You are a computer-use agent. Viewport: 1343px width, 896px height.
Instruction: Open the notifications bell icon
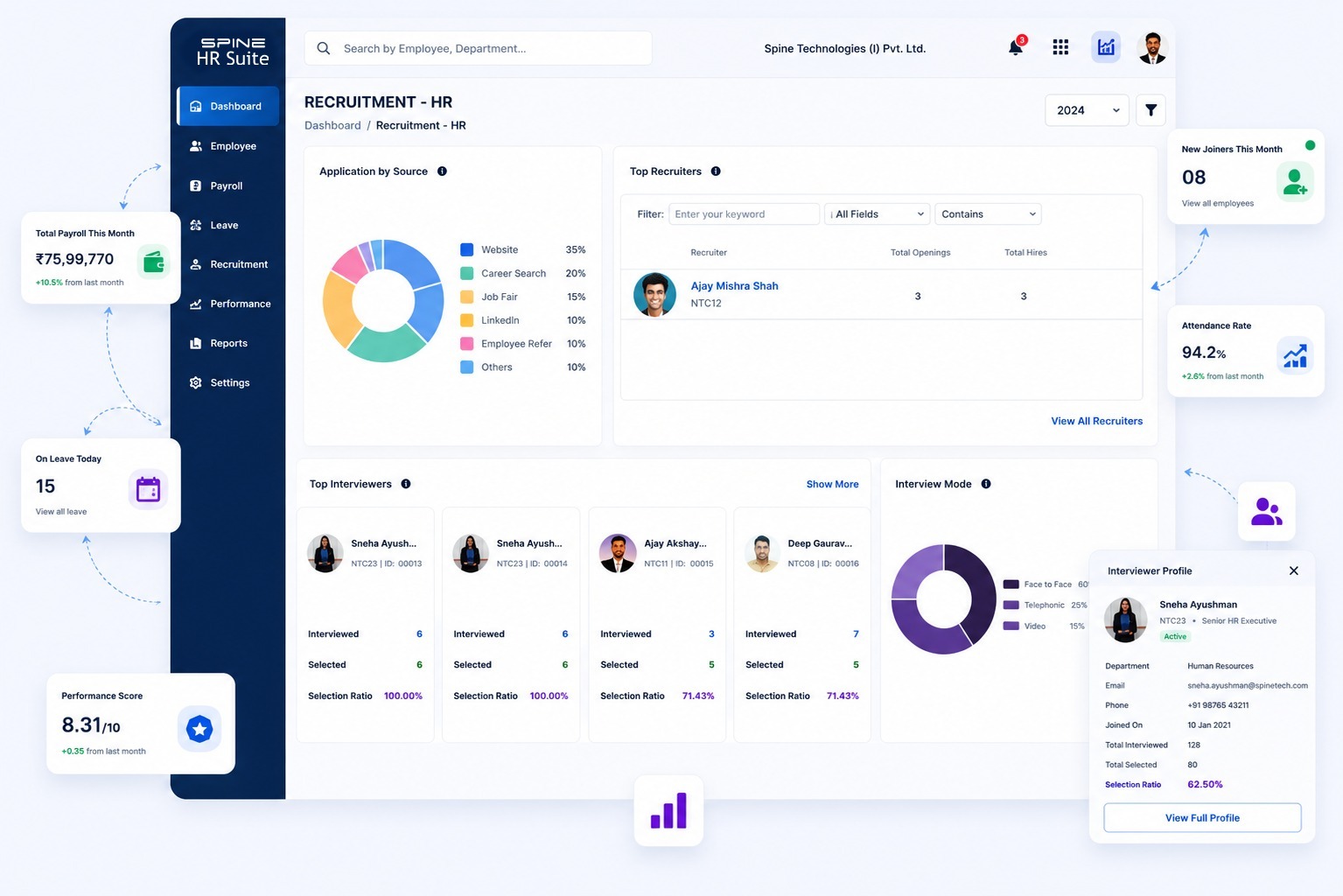click(1016, 47)
